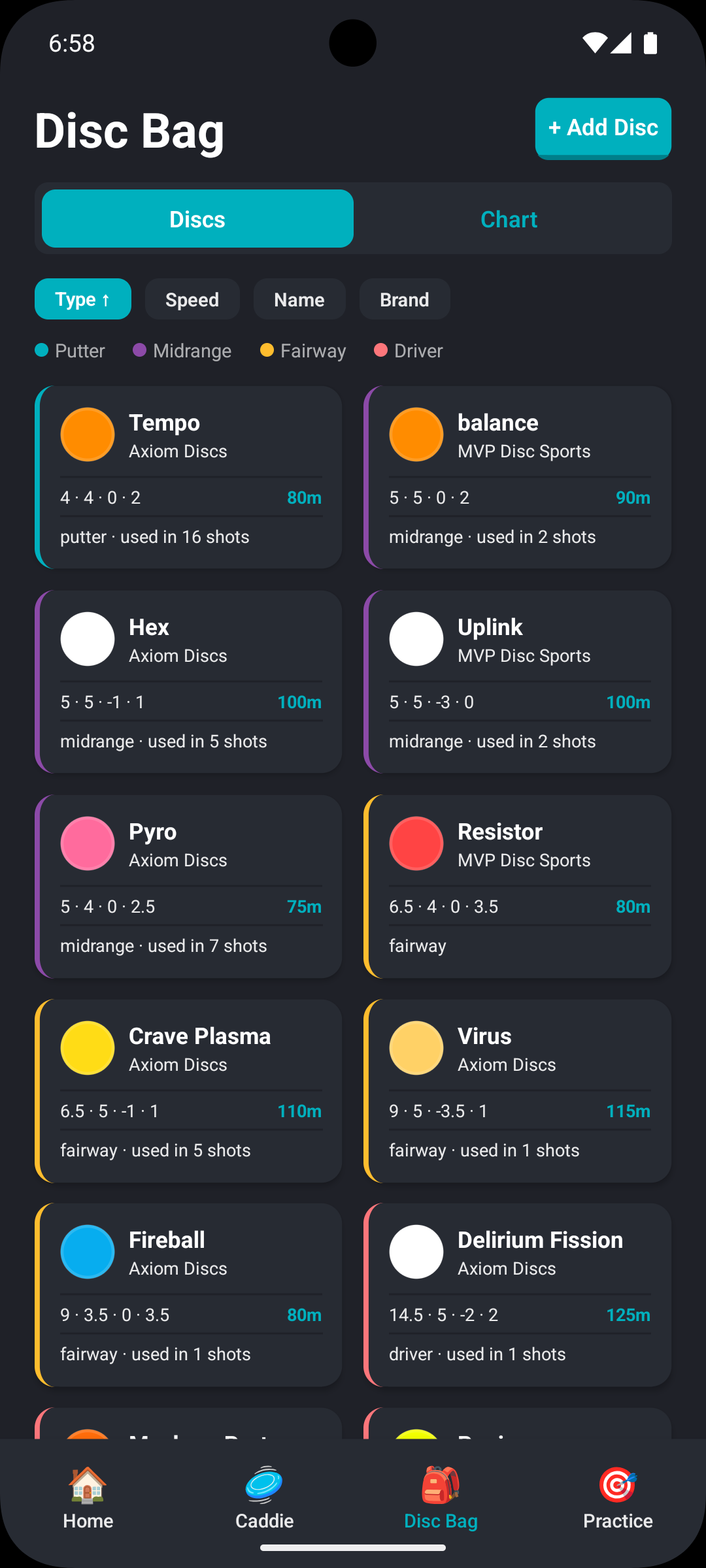Open the Uplink disc card
The width and height of the screenshot is (706, 1568).
point(517,681)
